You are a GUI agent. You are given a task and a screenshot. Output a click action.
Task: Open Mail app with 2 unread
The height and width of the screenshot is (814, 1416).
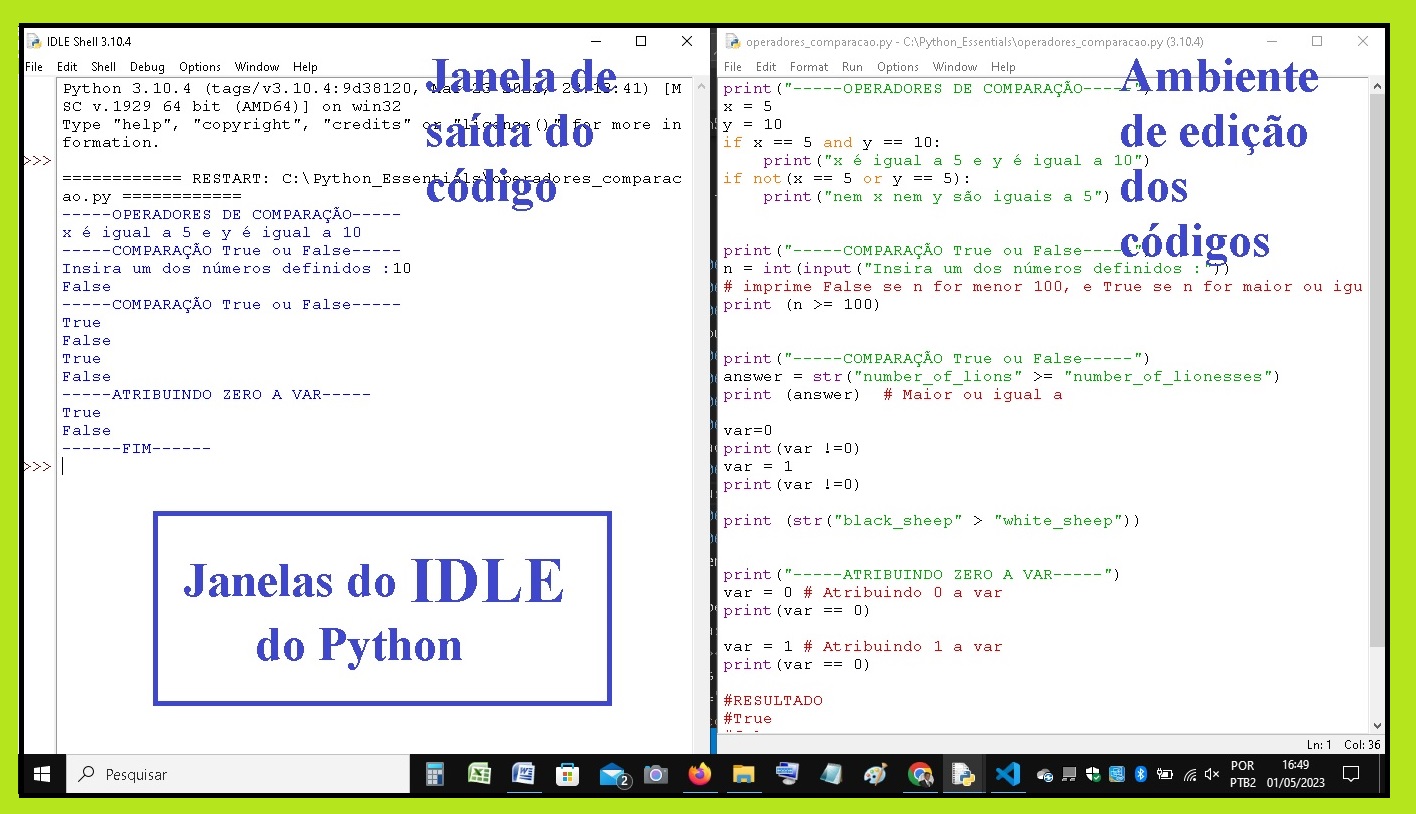[x=613, y=774]
